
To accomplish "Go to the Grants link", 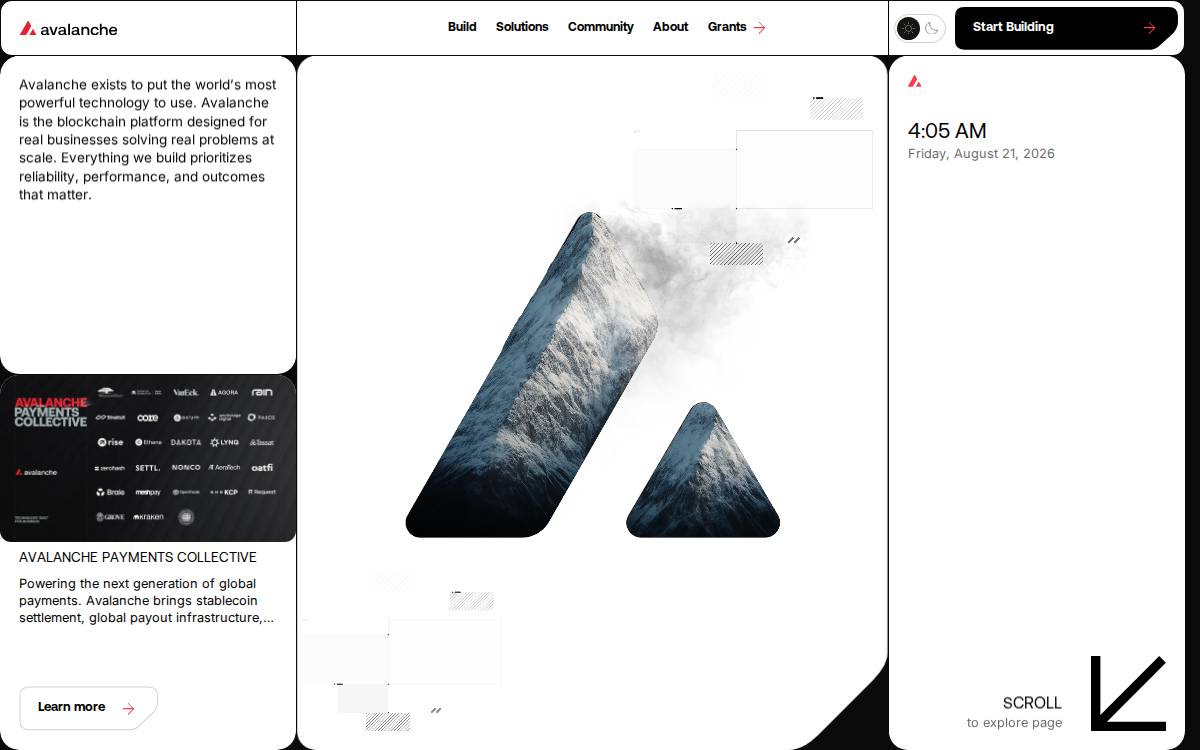I will 727,27.
